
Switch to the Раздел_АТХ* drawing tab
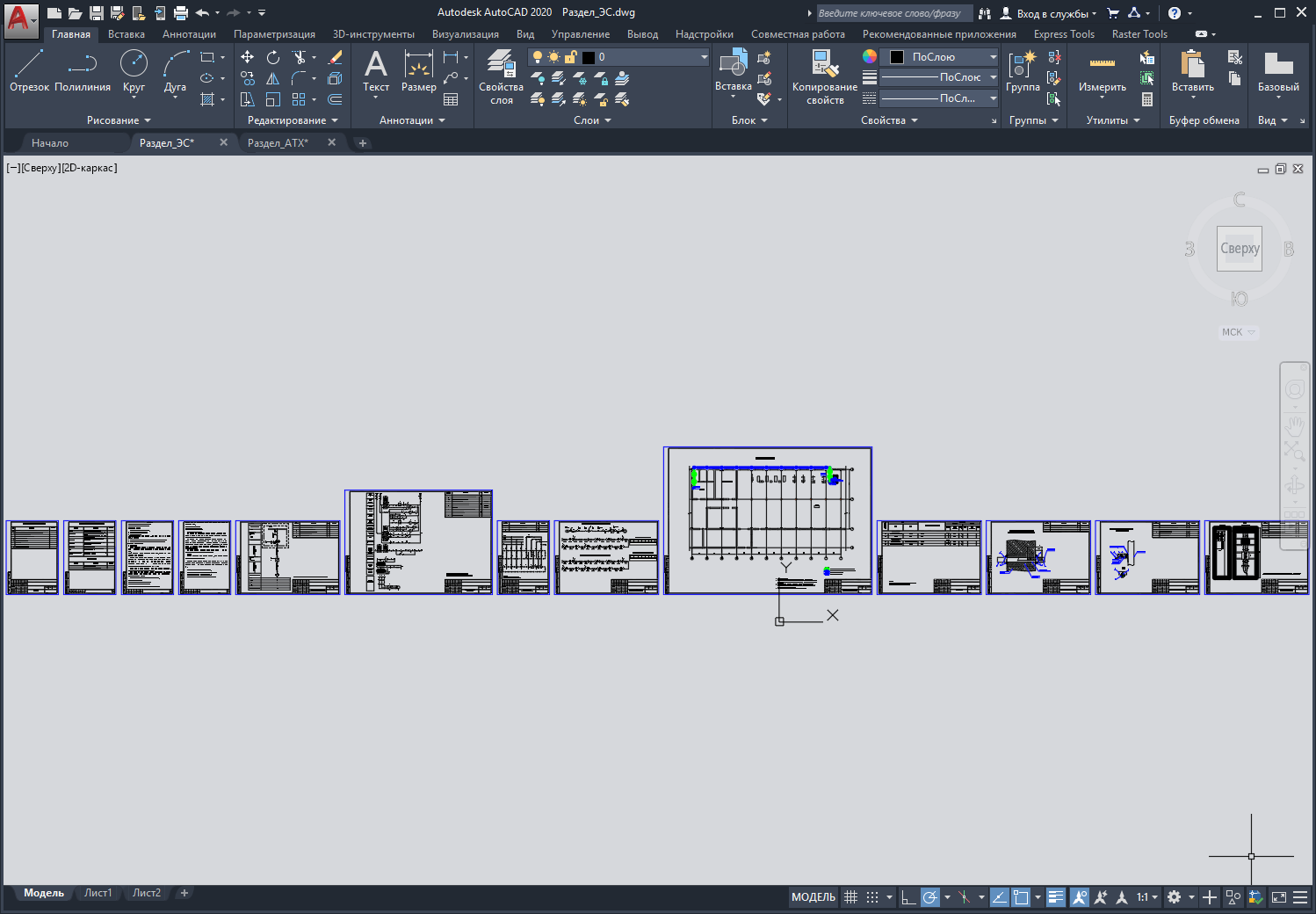[278, 142]
